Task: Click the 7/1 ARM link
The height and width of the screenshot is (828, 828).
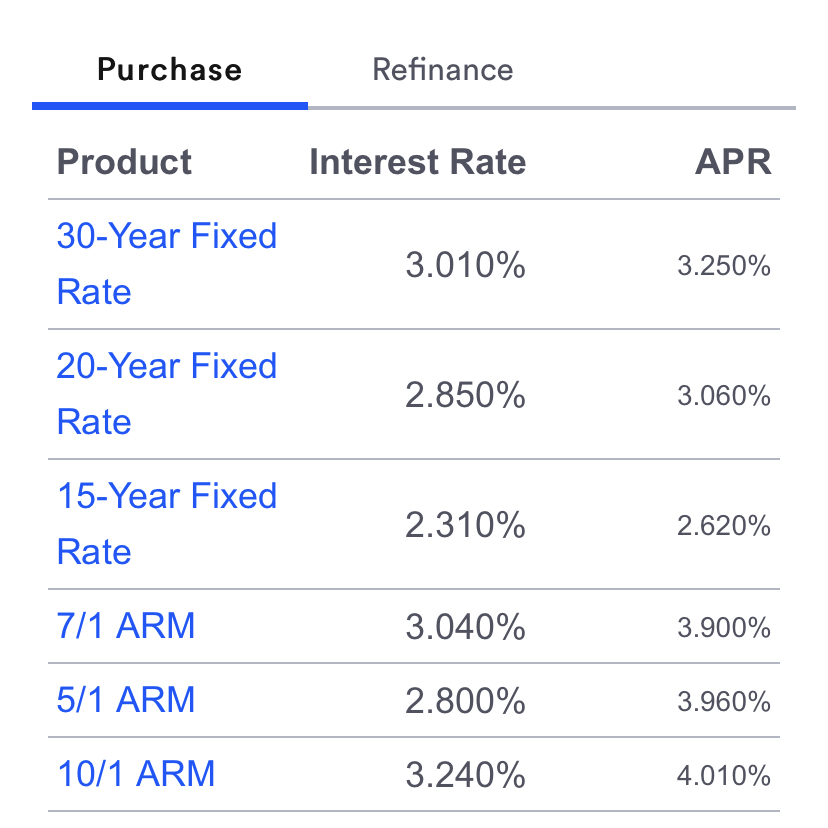Action: pos(123,625)
